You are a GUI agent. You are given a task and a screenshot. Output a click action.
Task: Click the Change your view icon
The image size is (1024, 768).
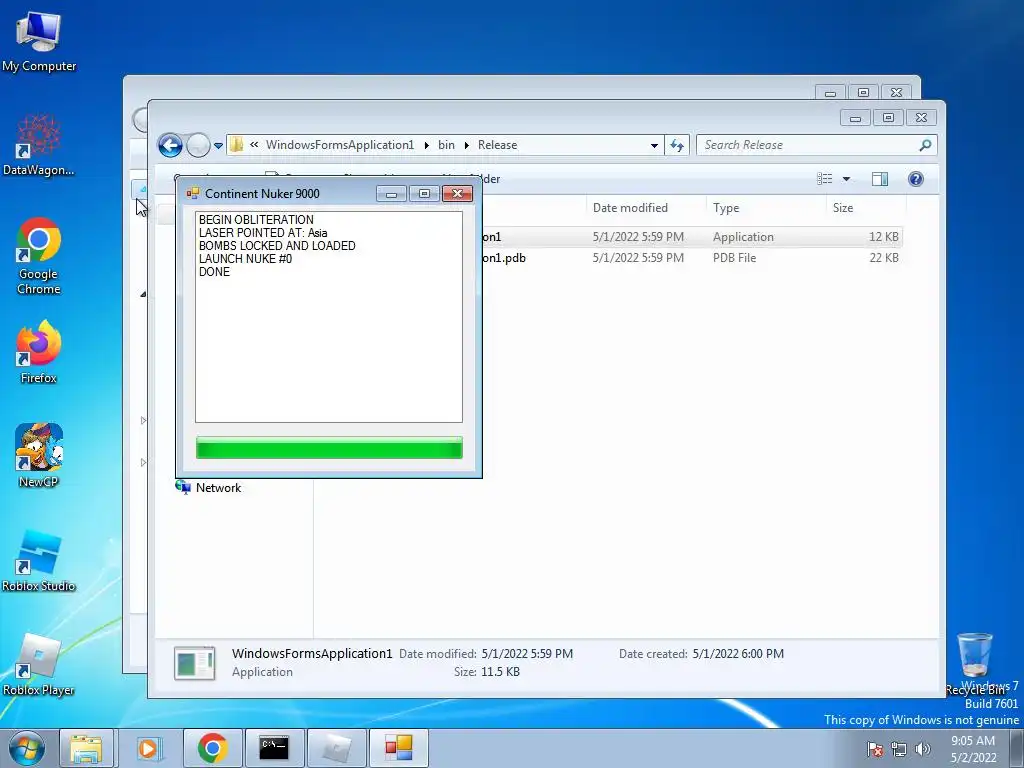(x=825, y=179)
